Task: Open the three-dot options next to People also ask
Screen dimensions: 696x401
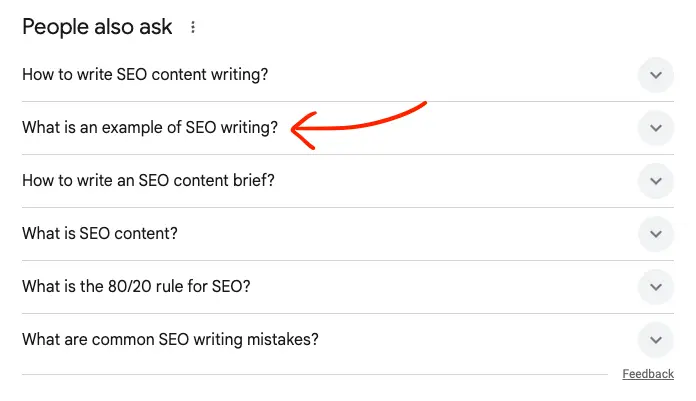Action: pos(193,28)
